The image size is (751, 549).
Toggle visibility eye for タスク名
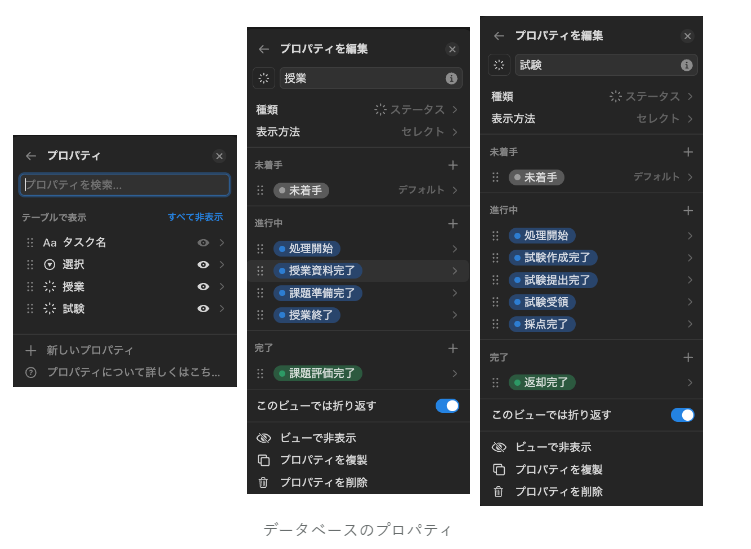coord(203,243)
